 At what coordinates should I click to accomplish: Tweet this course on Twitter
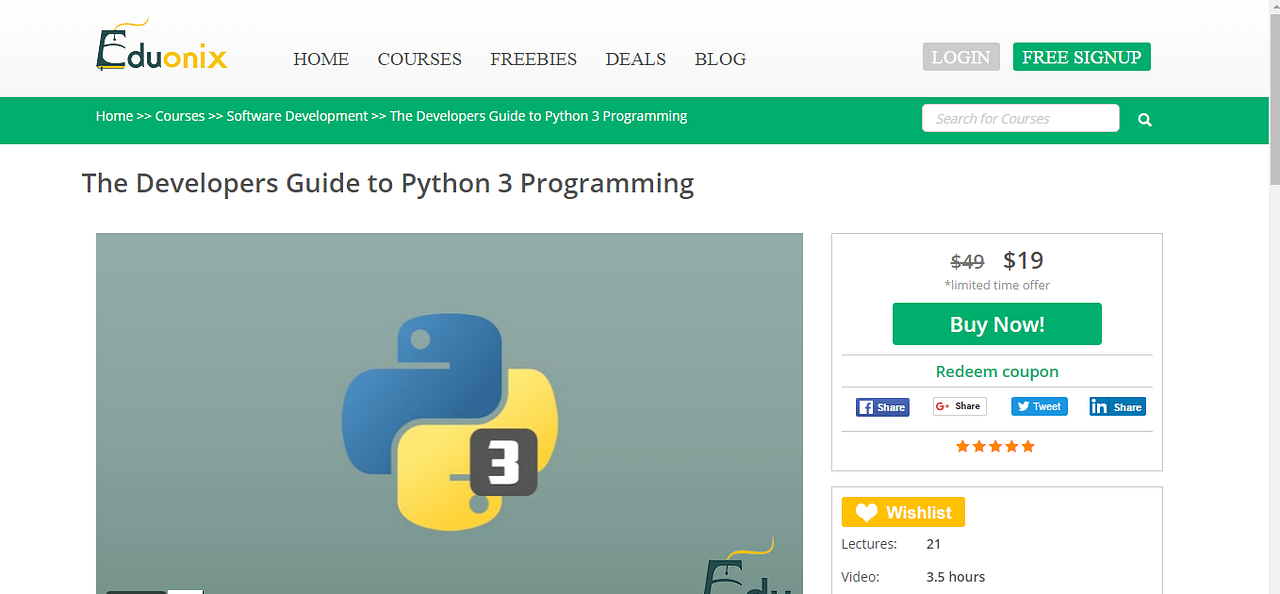1039,406
